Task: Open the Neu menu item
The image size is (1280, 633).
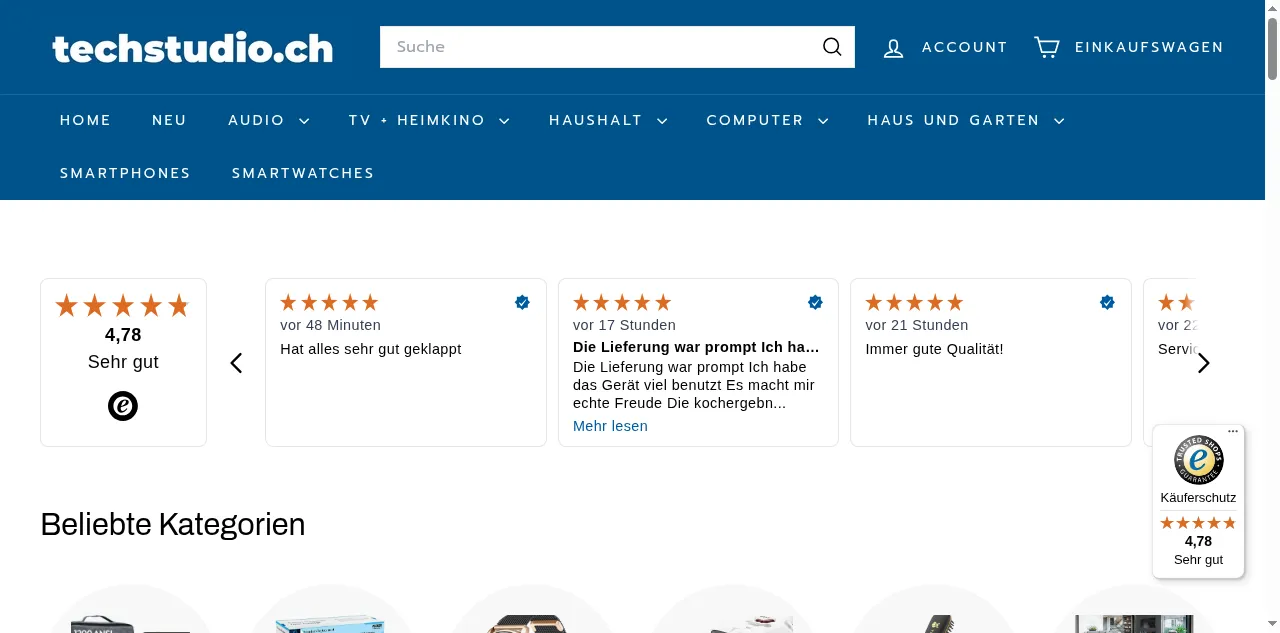Action: coord(170,120)
